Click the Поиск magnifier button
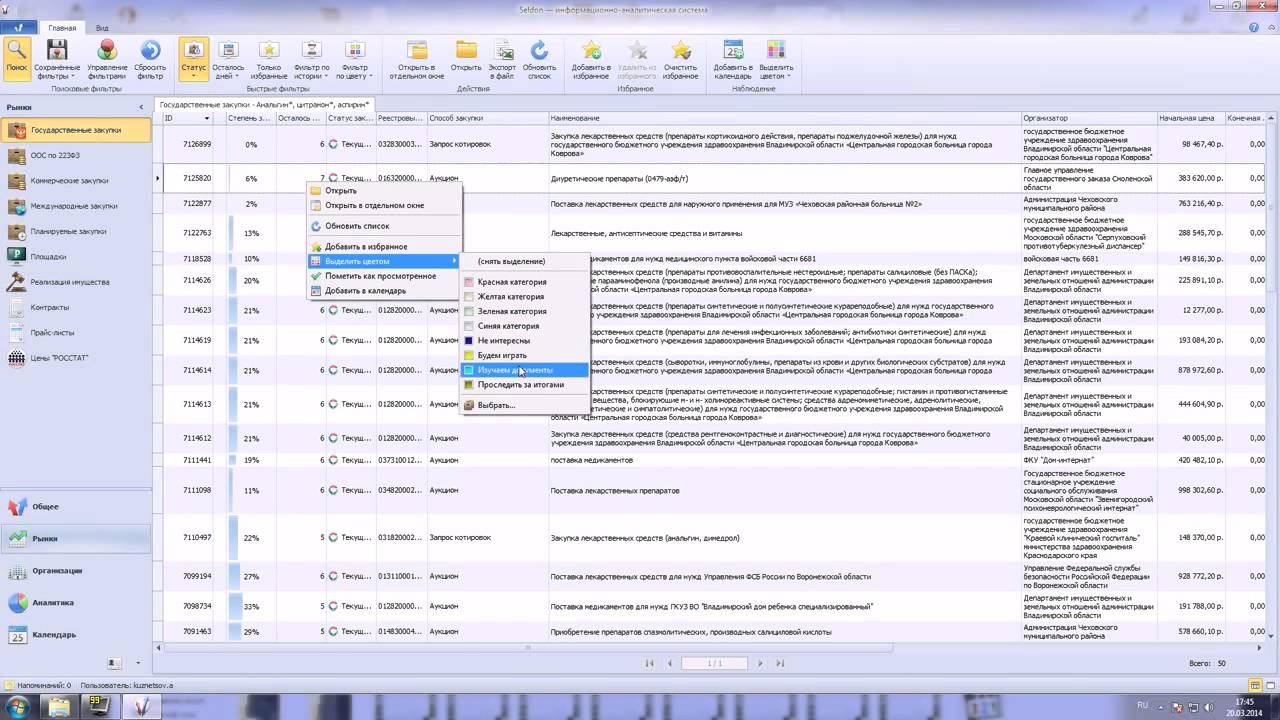The image size is (1280, 720). [x=16, y=58]
